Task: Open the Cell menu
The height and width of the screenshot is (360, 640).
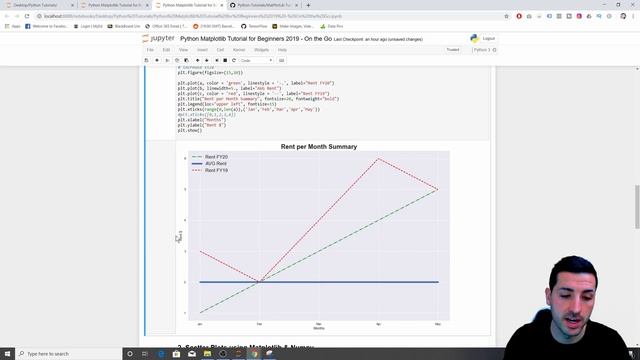Action: [220, 50]
